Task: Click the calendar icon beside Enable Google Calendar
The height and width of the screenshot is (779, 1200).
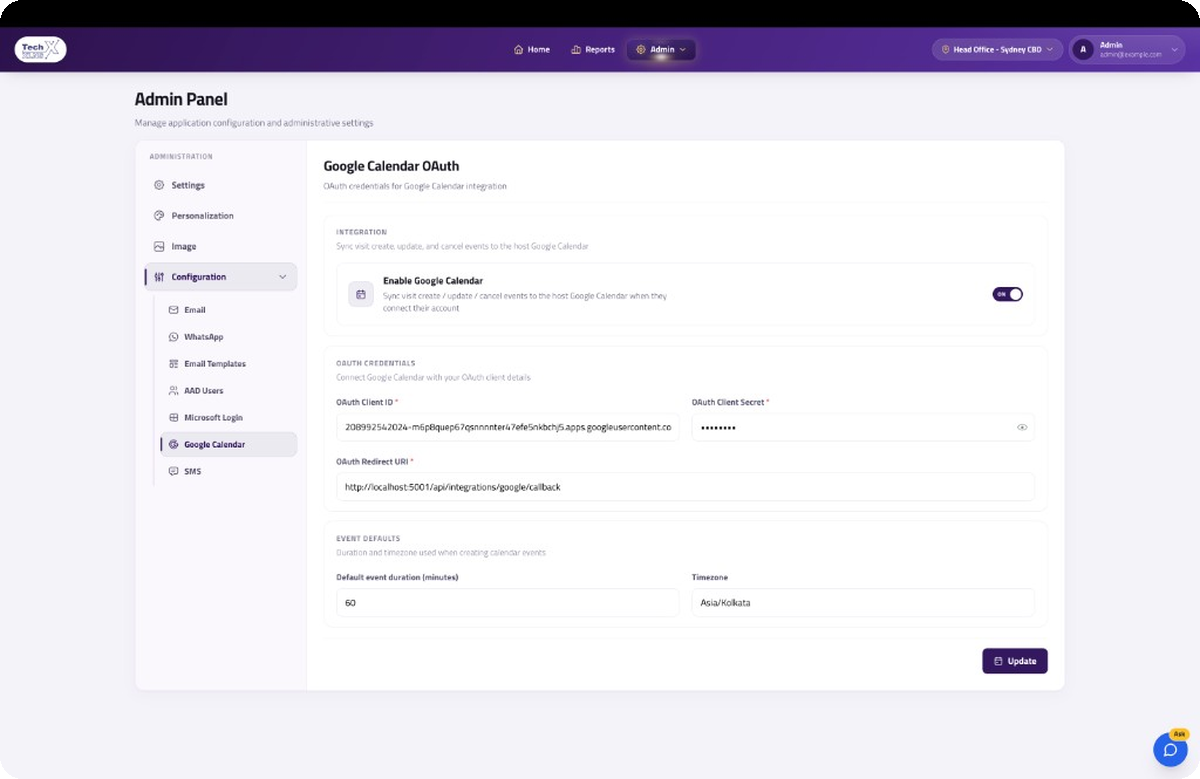Action: 361,294
